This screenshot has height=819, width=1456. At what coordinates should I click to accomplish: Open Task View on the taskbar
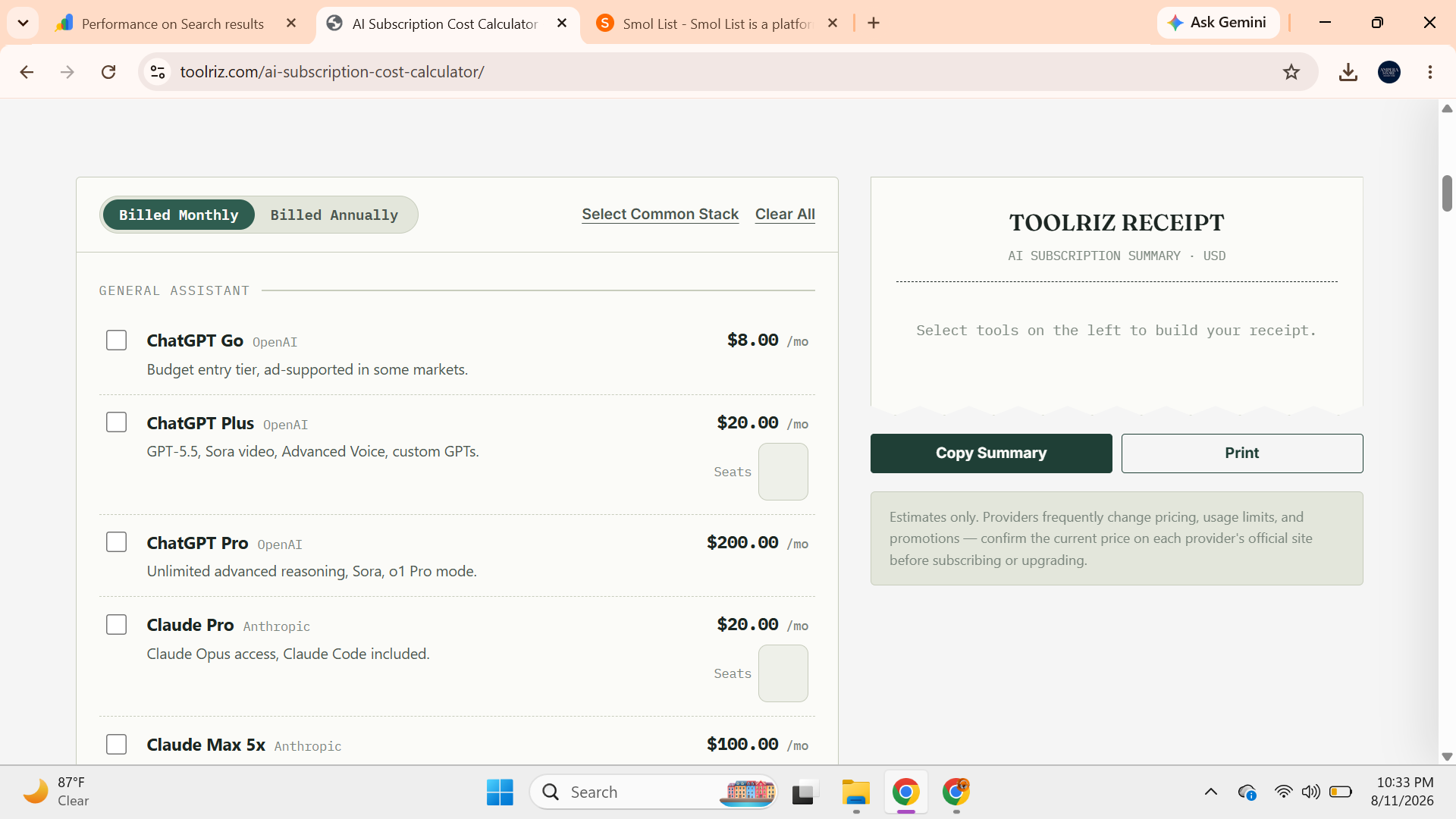click(805, 792)
